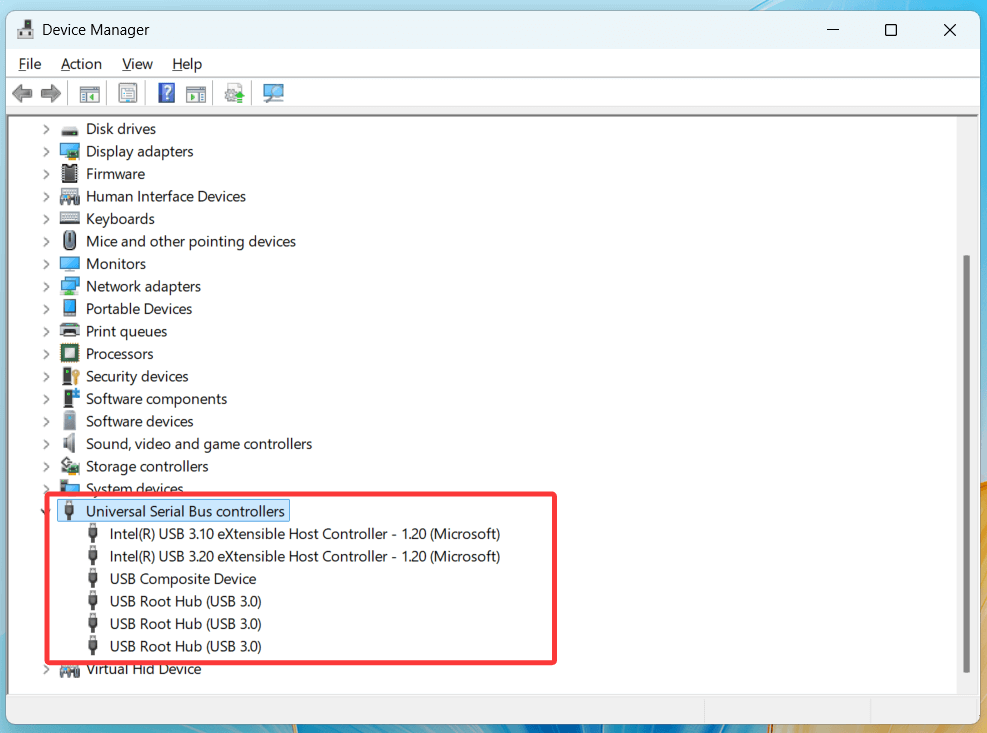
Task: Click the Back navigation arrow icon
Action: coord(22,92)
